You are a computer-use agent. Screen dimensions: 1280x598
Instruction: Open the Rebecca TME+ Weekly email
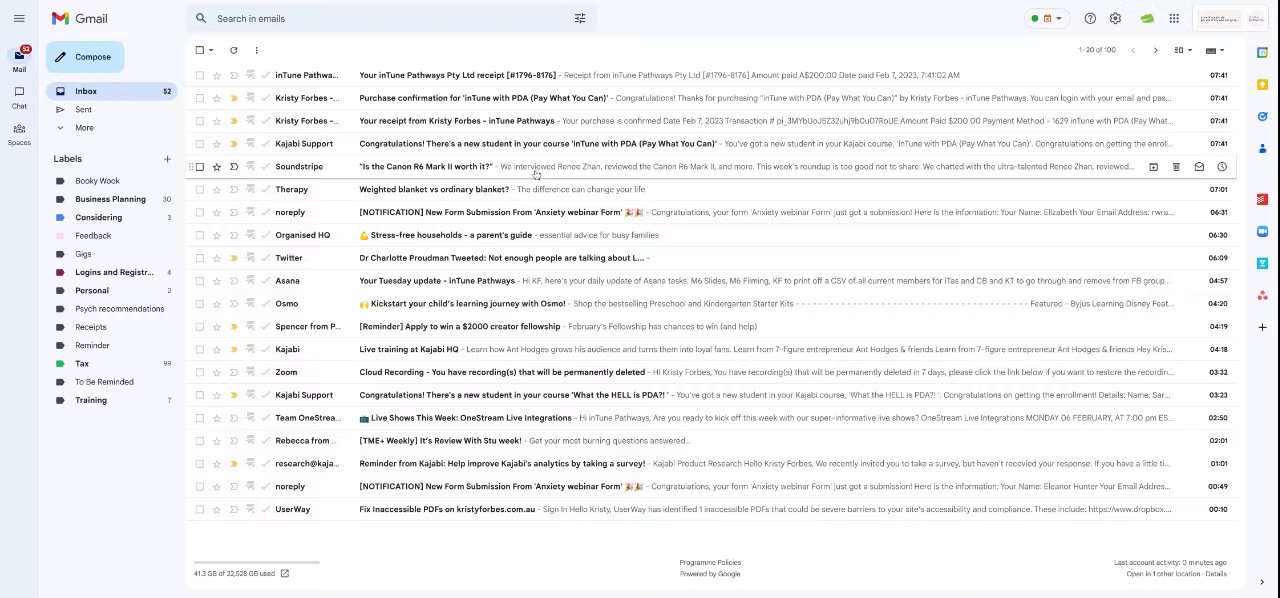712,441
